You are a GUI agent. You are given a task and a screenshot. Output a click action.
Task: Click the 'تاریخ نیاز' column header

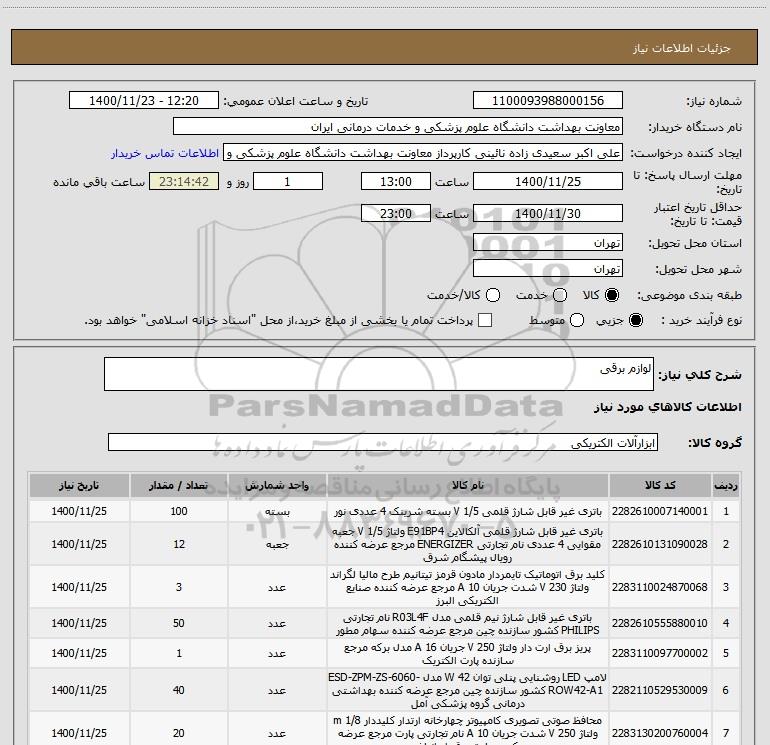coord(79,485)
